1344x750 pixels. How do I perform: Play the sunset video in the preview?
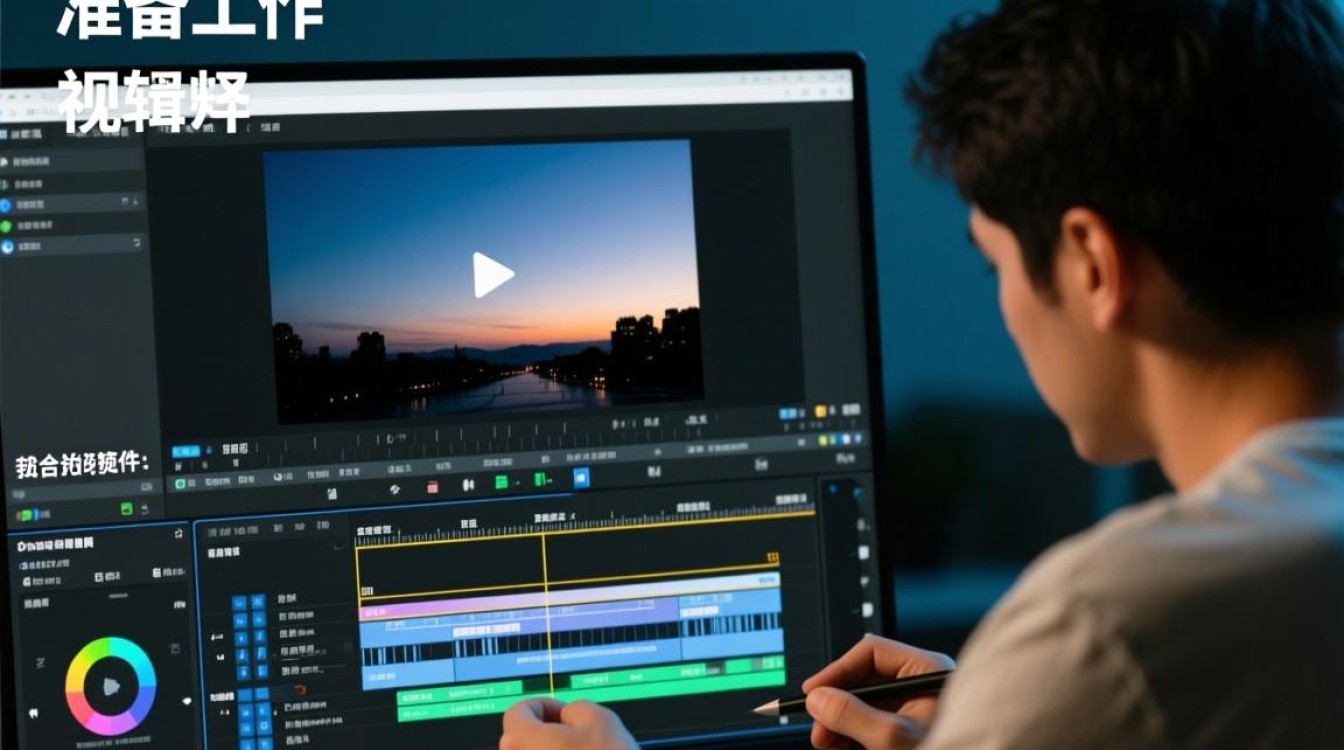click(x=492, y=275)
